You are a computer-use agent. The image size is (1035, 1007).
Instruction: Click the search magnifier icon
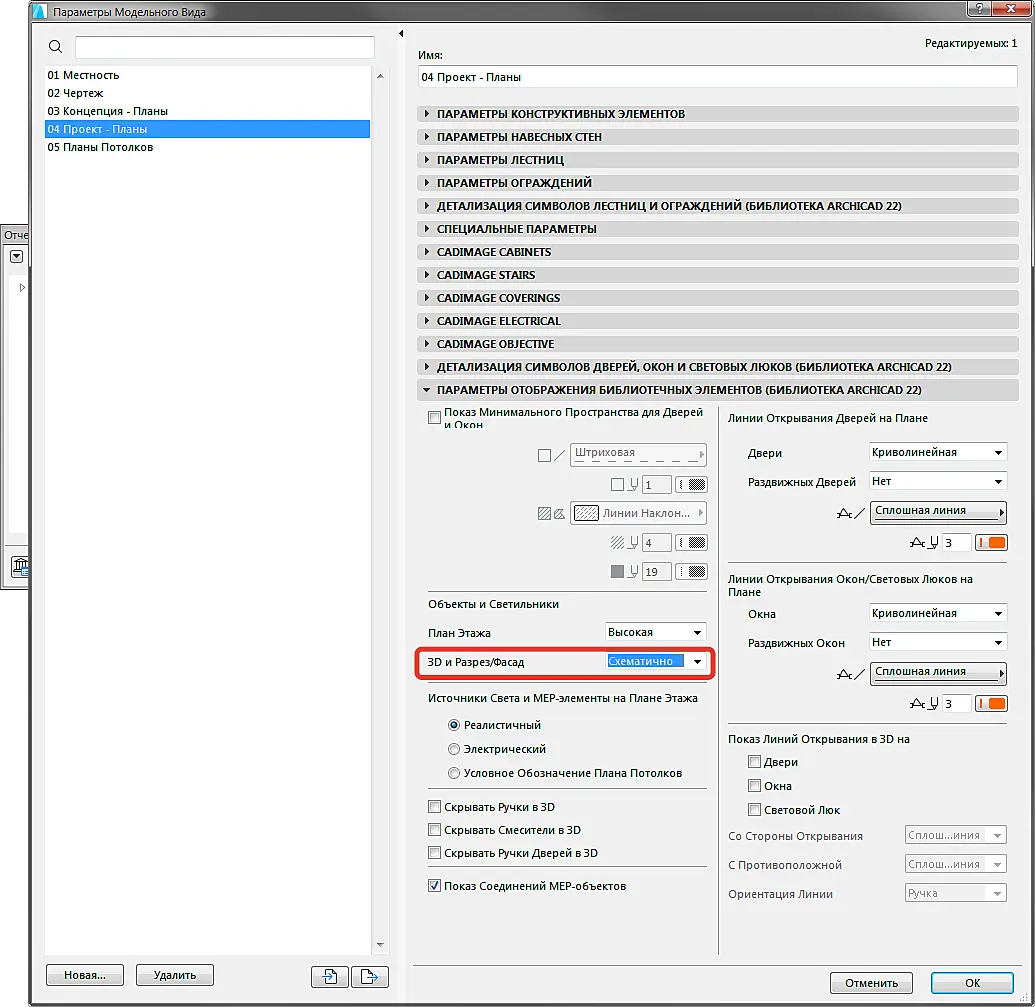click(x=55, y=46)
